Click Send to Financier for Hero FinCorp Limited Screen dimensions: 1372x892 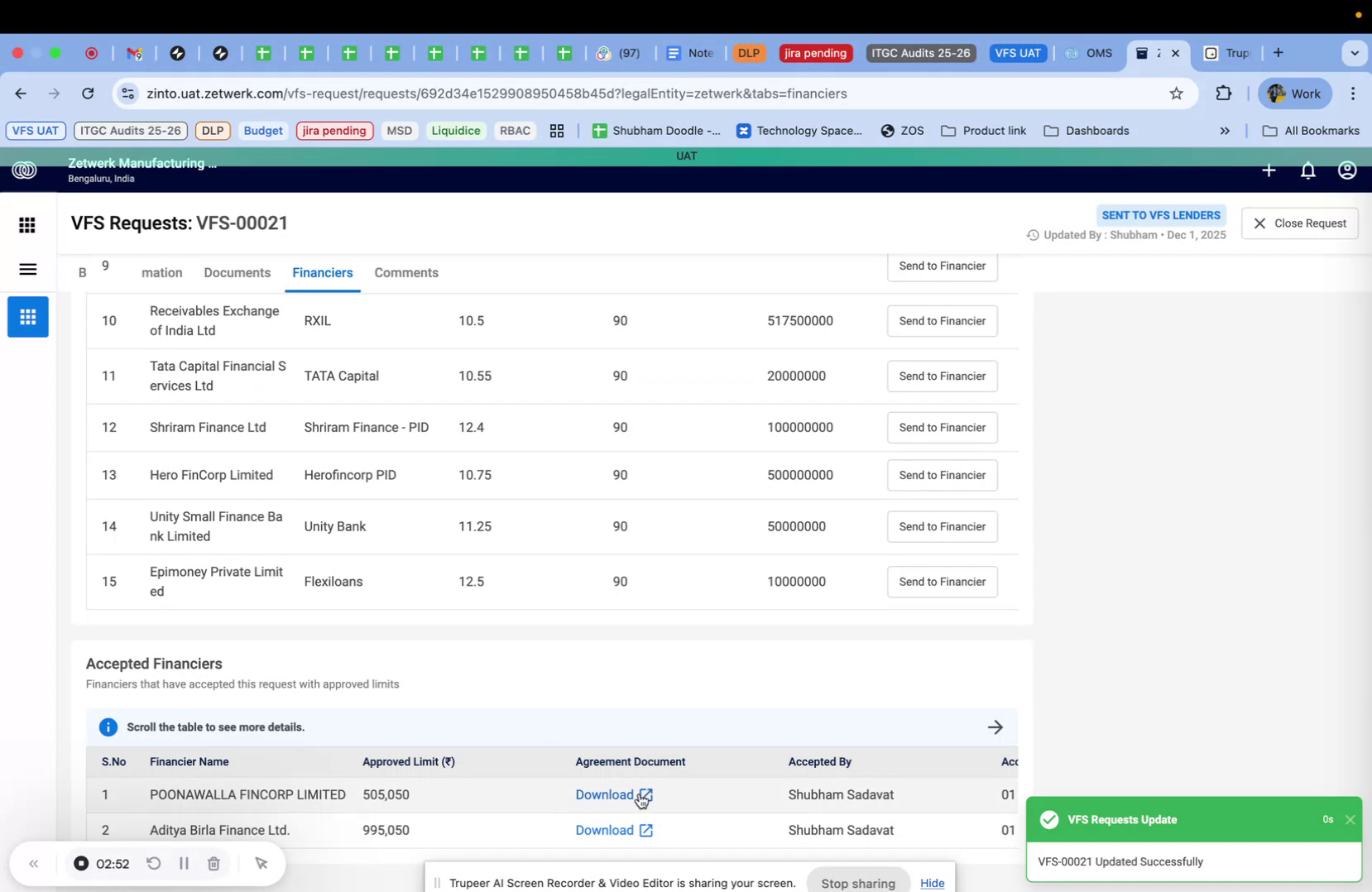pos(941,475)
